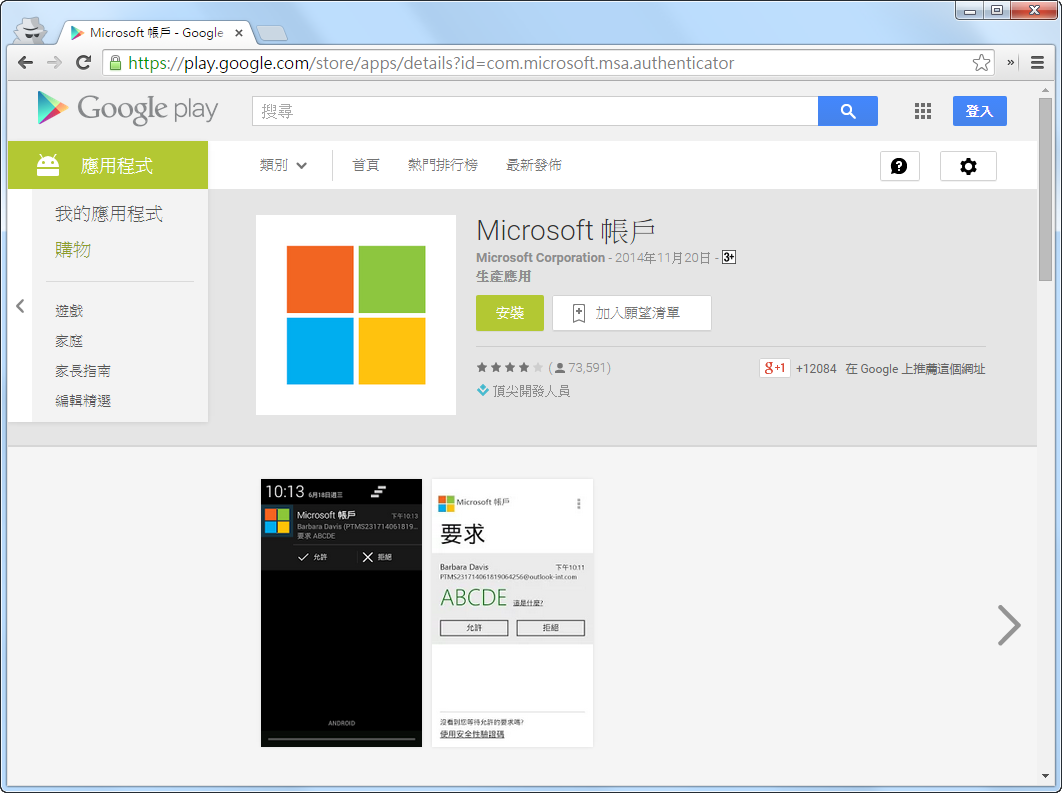Image resolution: width=1062 pixels, height=793 pixels.
Task: Open the Chrome hamburger menu
Action: (x=1037, y=63)
